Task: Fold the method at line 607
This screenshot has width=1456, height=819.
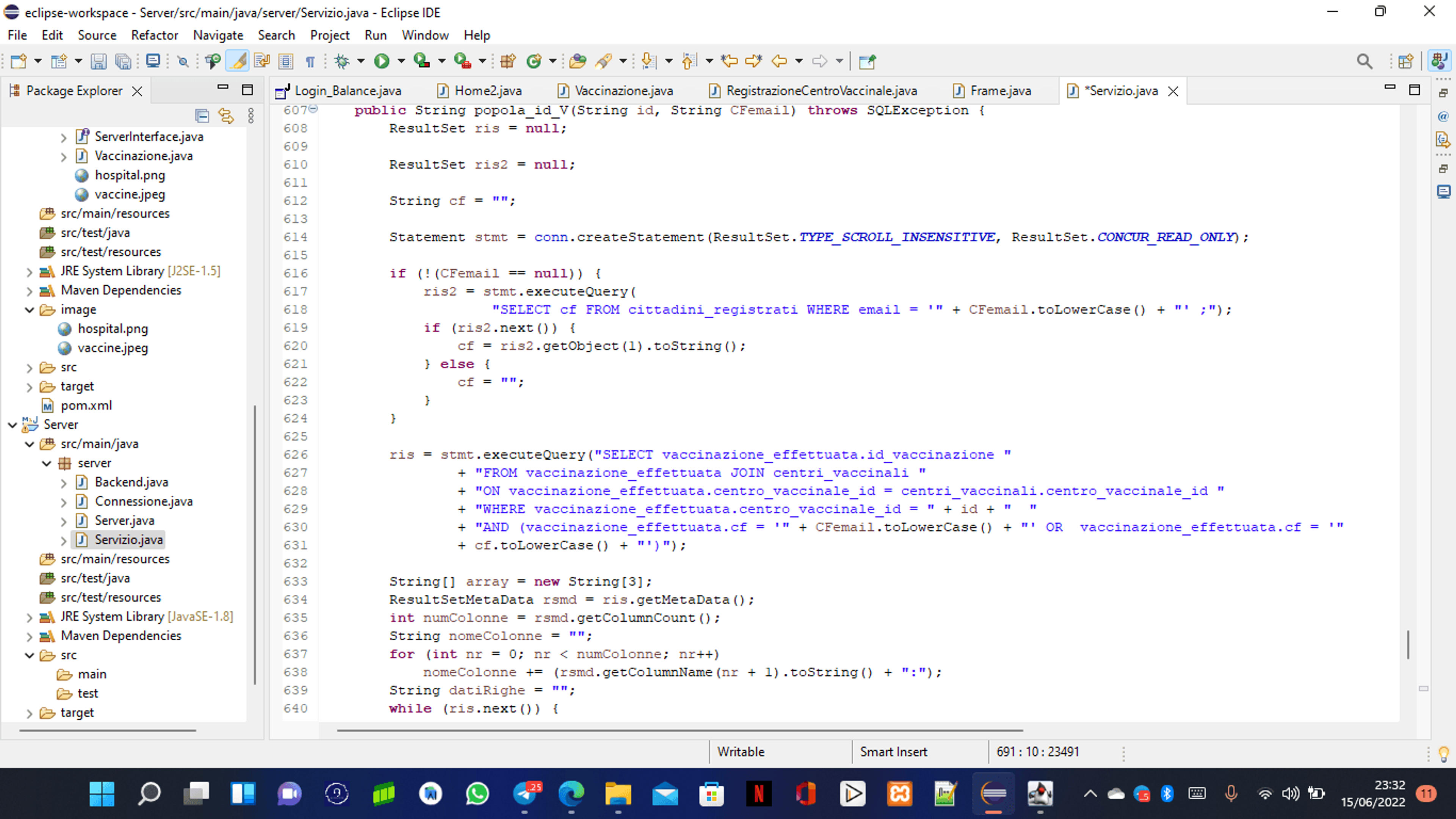Action: (x=313, y=108)
